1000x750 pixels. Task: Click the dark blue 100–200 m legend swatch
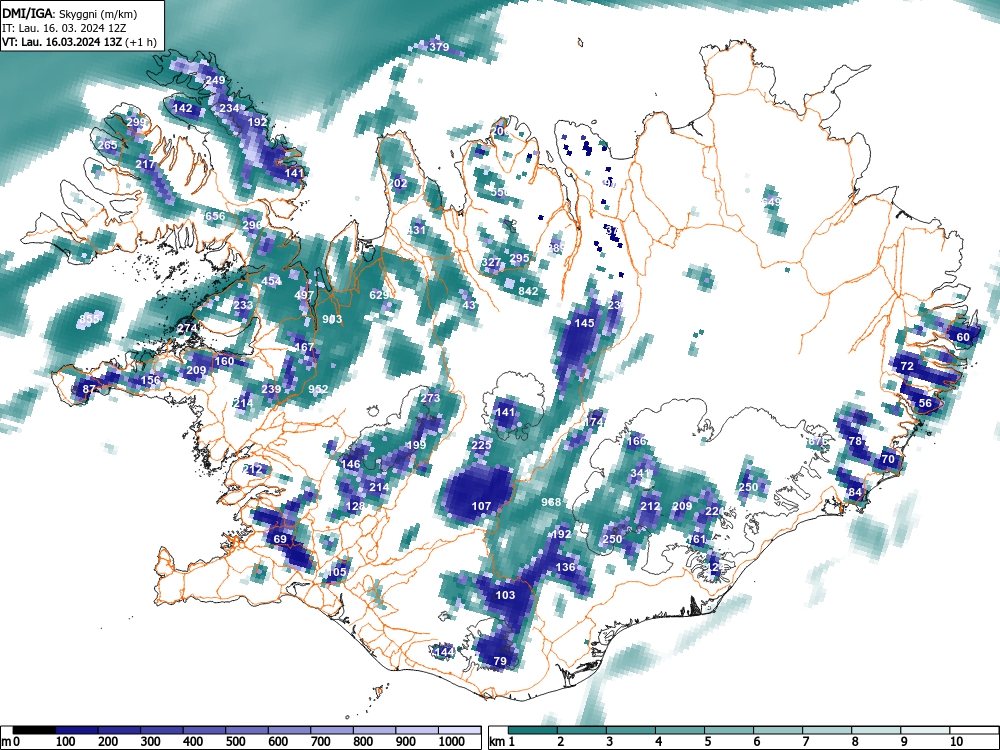click(77, 730)
